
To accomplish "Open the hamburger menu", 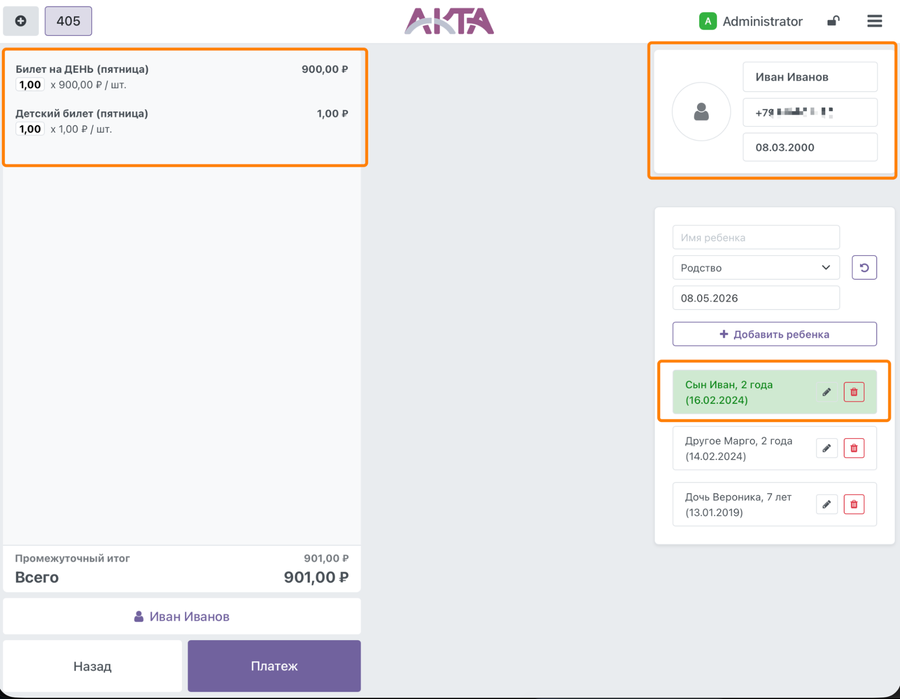I will [x=874, y=21].
